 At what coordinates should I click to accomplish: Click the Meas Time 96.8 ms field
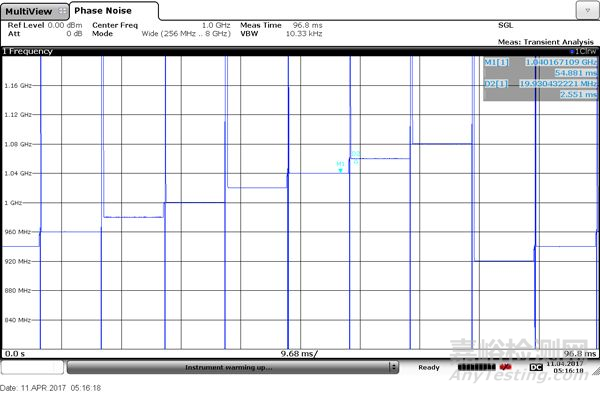click(x=281, y=25)
